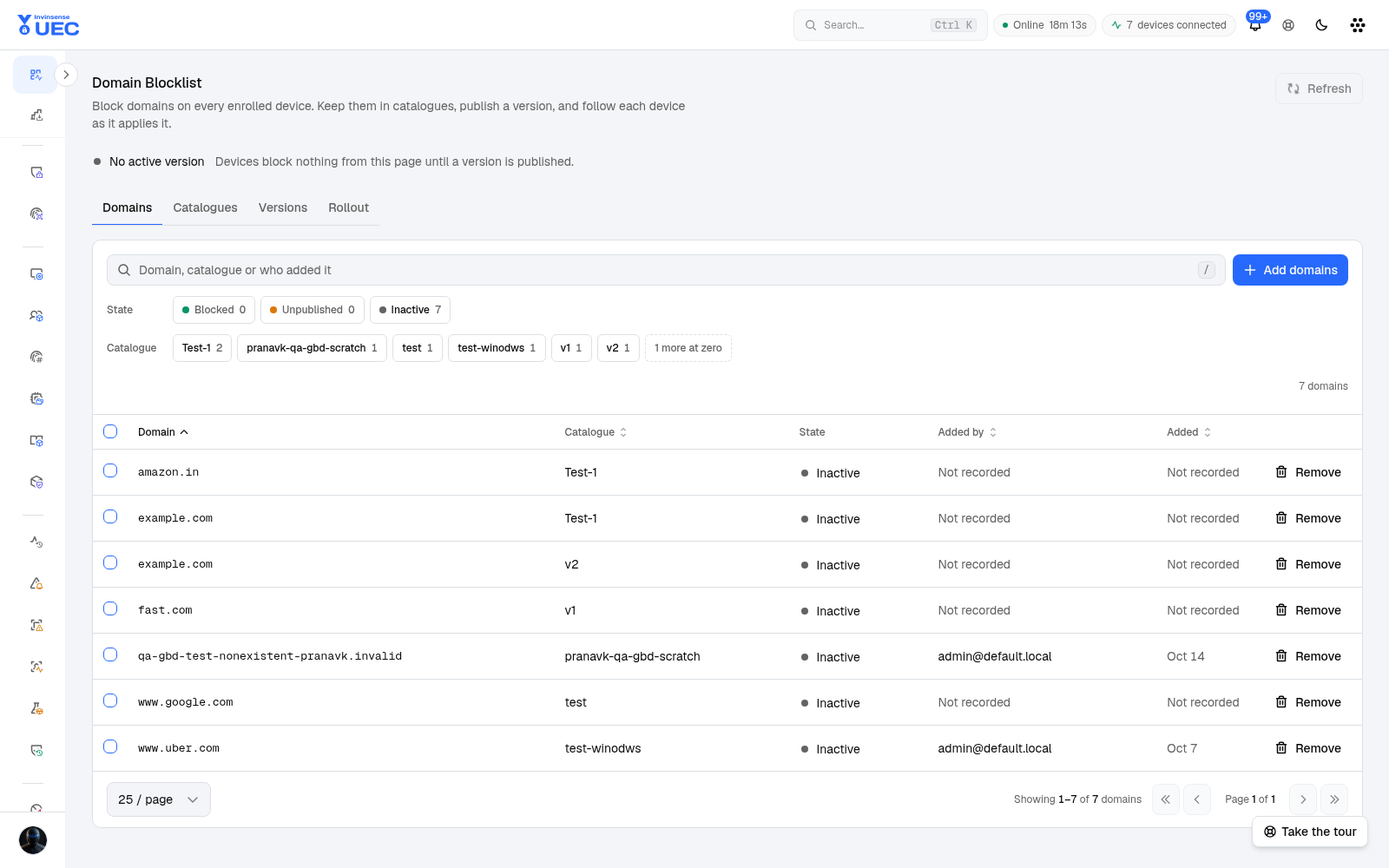Jump to the last page double chevron
Image resolution: width=1389 pixels, height=868 pixels.
pos(1334,799)
